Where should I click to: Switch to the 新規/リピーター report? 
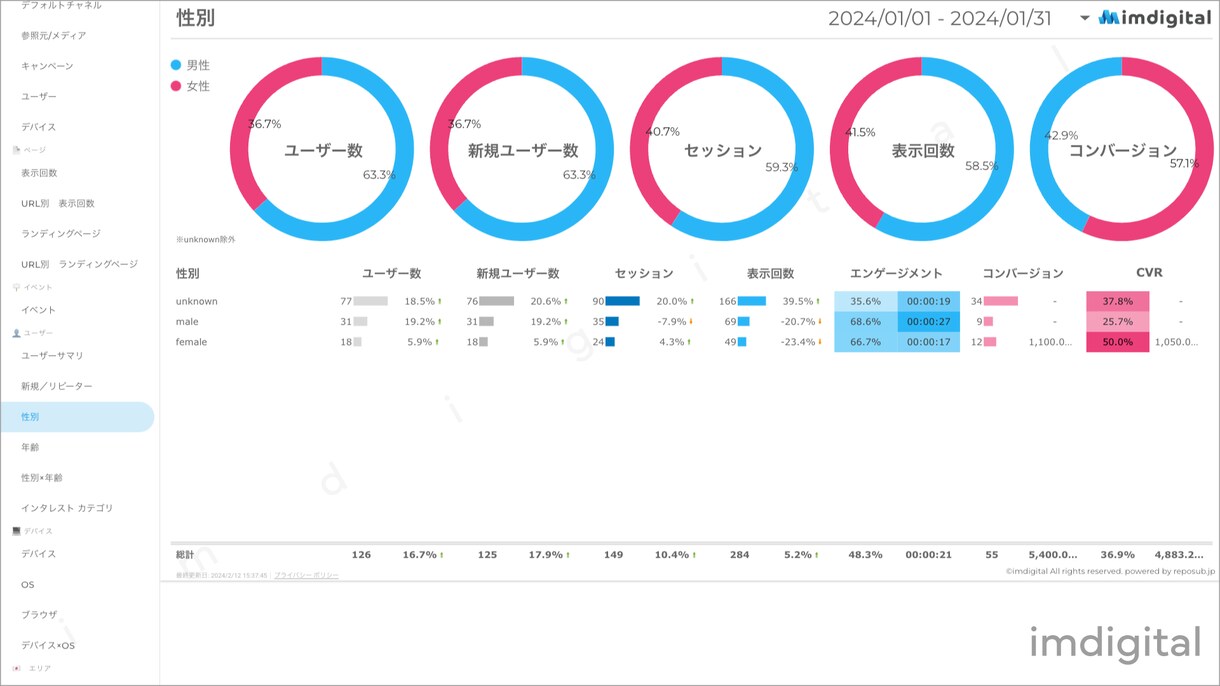pyautogui.click(x=57, y=386)
